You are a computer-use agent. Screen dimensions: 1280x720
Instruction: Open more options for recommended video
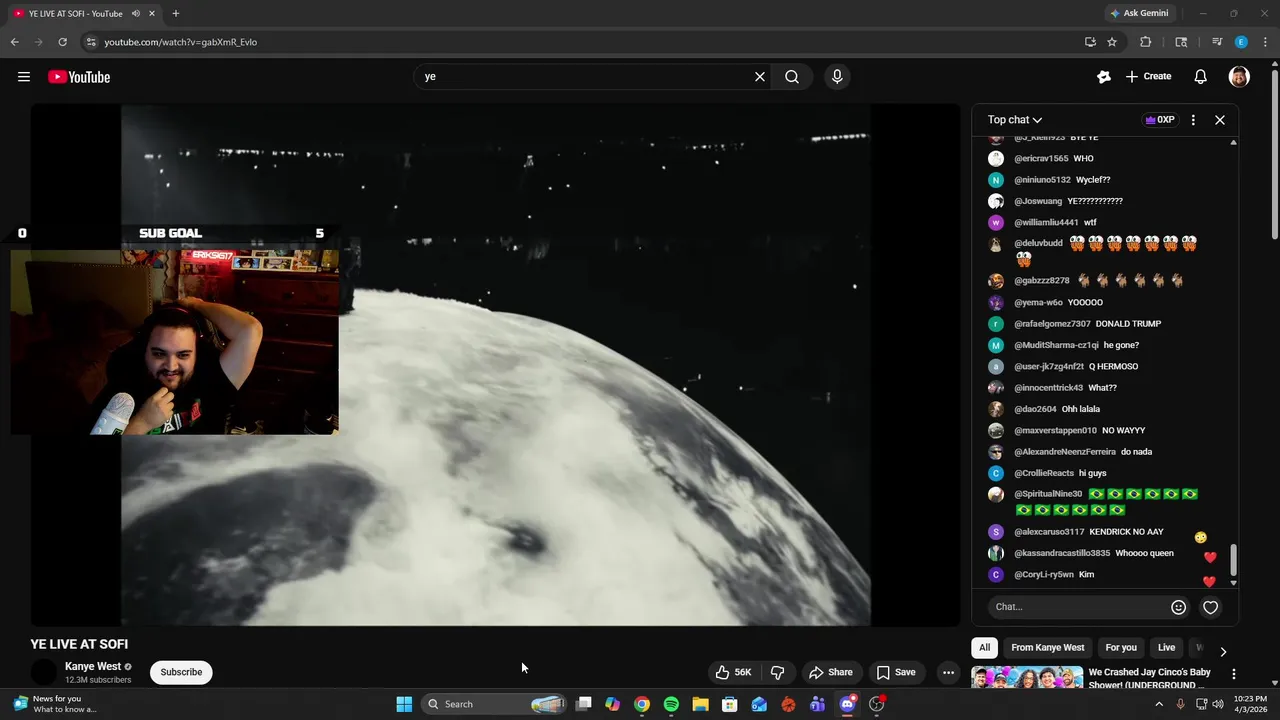(1234, 674)
